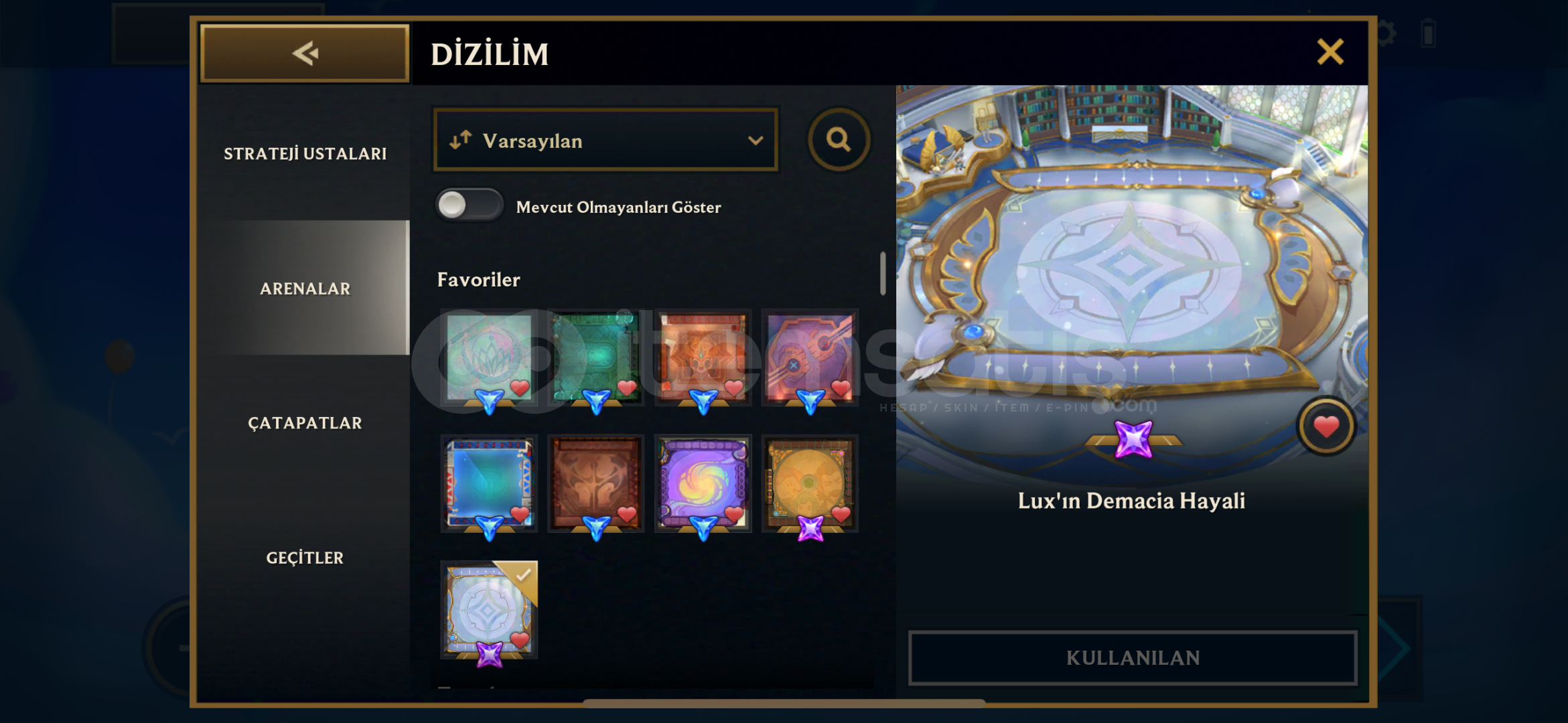Select the green teal arena thumbnail

tap(596, 358)
